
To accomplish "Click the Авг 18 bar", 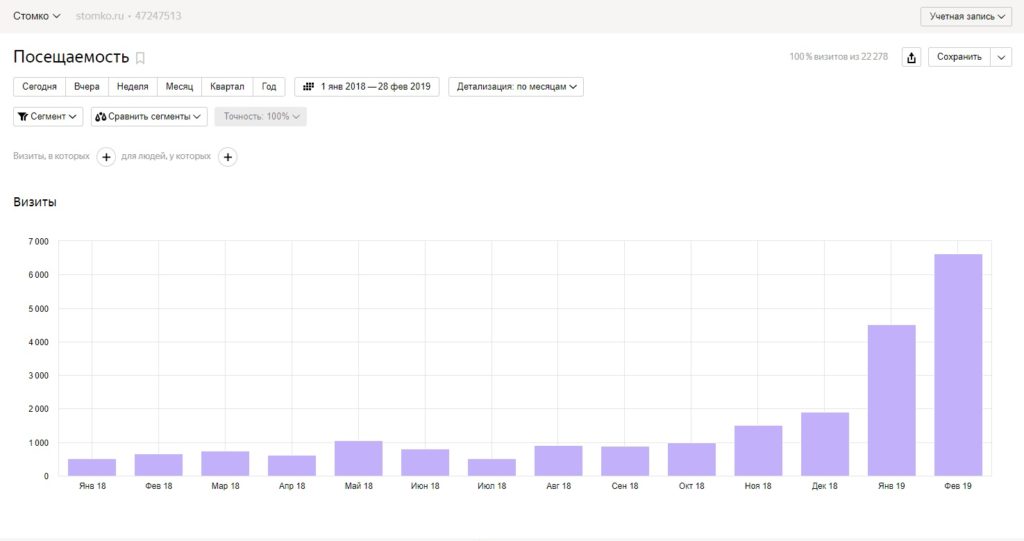I will coord(558,461).
